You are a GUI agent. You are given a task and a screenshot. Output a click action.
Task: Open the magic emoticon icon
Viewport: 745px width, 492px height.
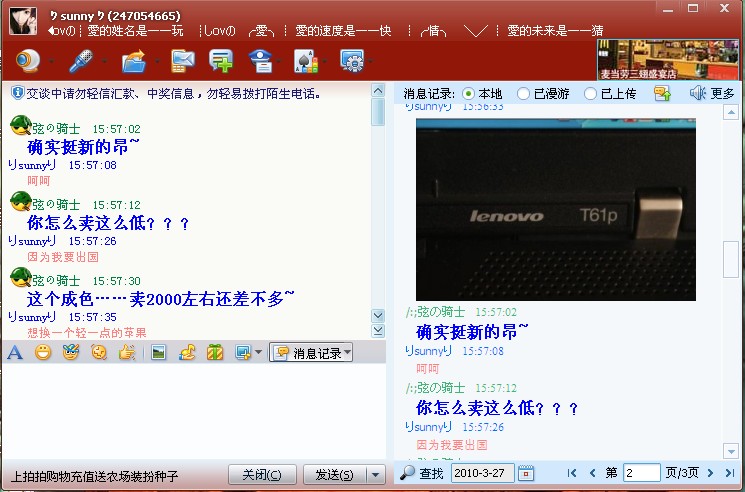[x=71, y=352]
